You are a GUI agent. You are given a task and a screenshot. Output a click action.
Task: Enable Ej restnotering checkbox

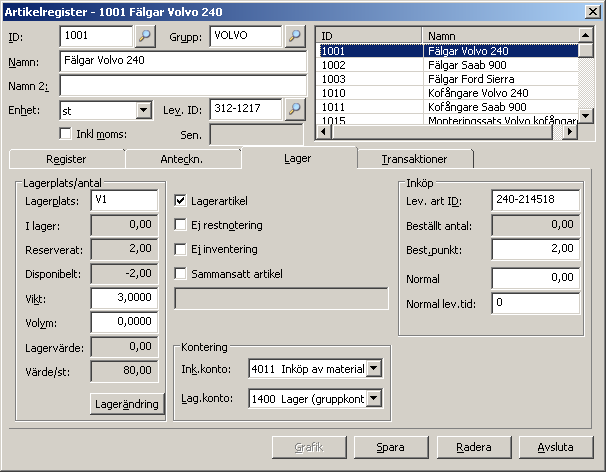(x=180, y=225)
